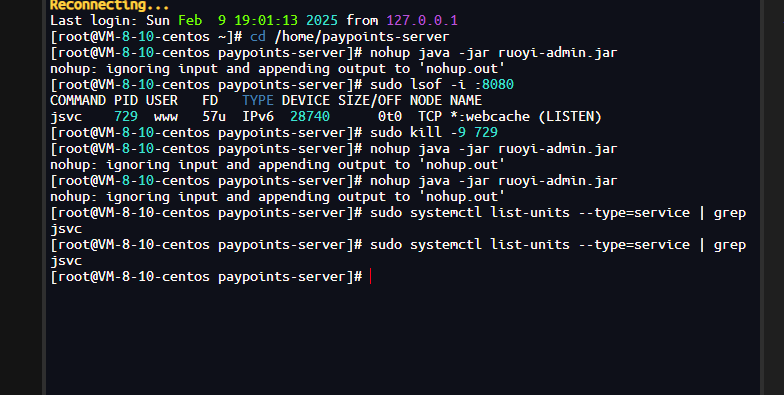The width and height of the screenshot is (784, 395).
Task: Place cursor at the last empty prompt
Action: (x=371, y=276)
